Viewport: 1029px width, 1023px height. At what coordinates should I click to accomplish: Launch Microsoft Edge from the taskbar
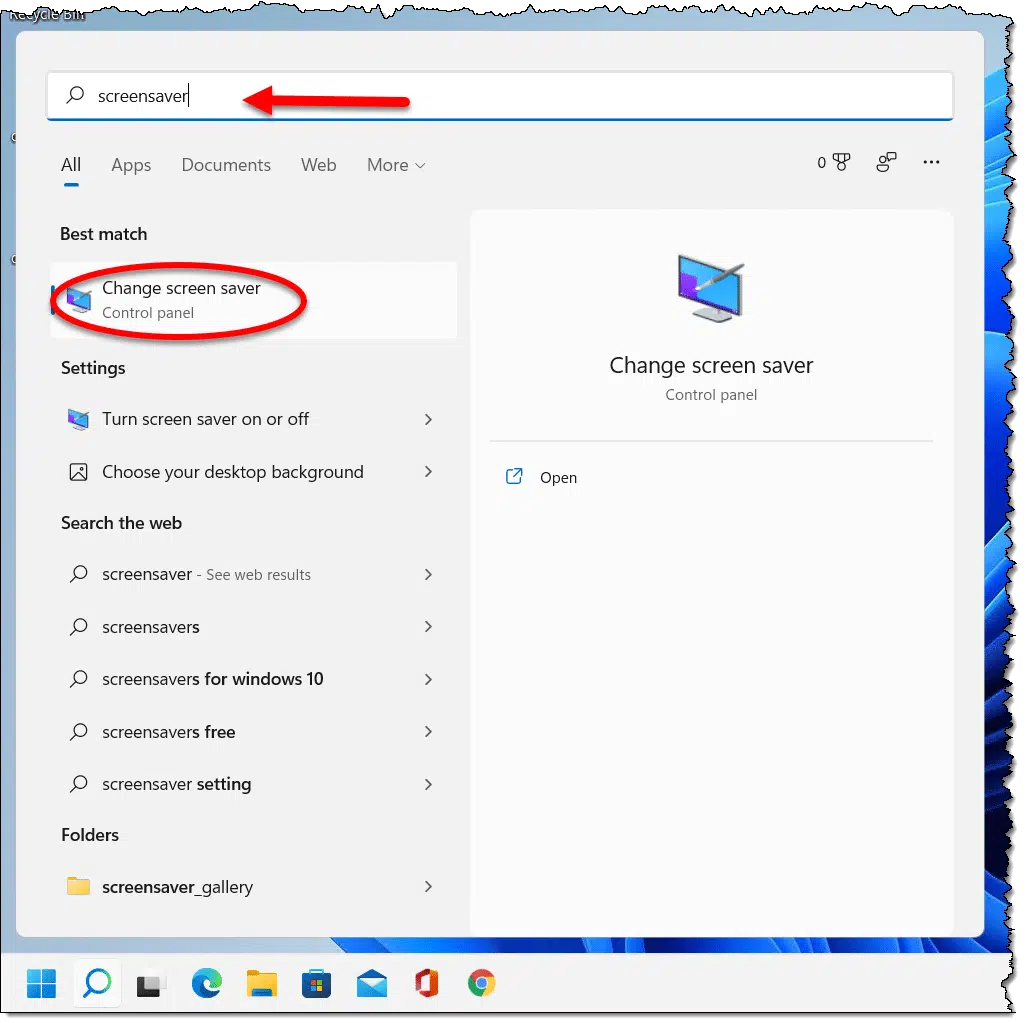[207, 985]
